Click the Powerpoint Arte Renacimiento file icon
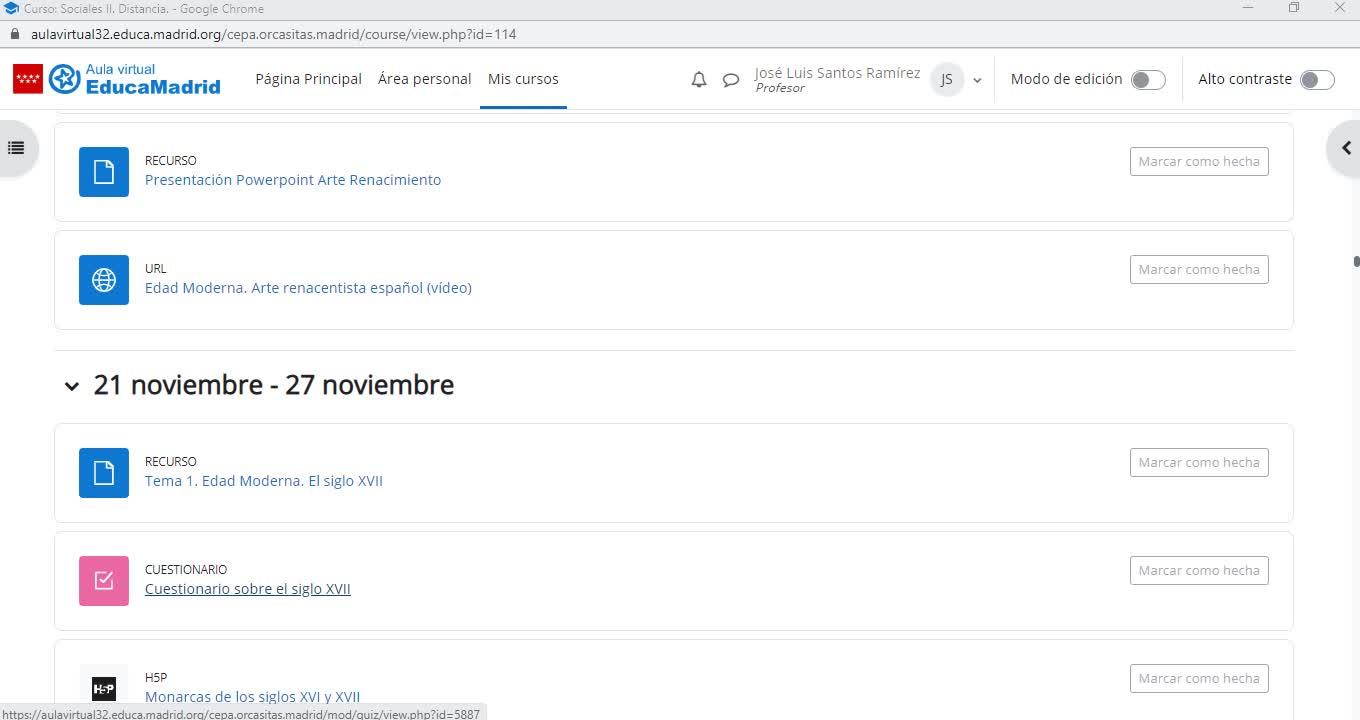The image size is (1360, 720). point(104,172)
